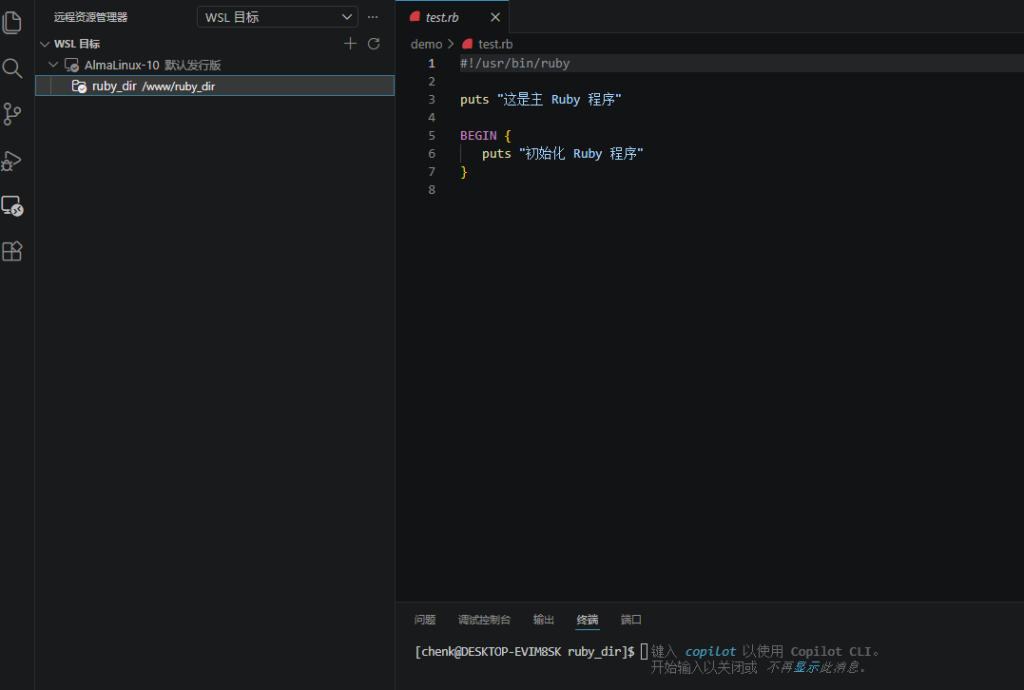The width and height of the screenshot is (1024, 690).
Task: Open the Search view
Action: coord(12,68)
